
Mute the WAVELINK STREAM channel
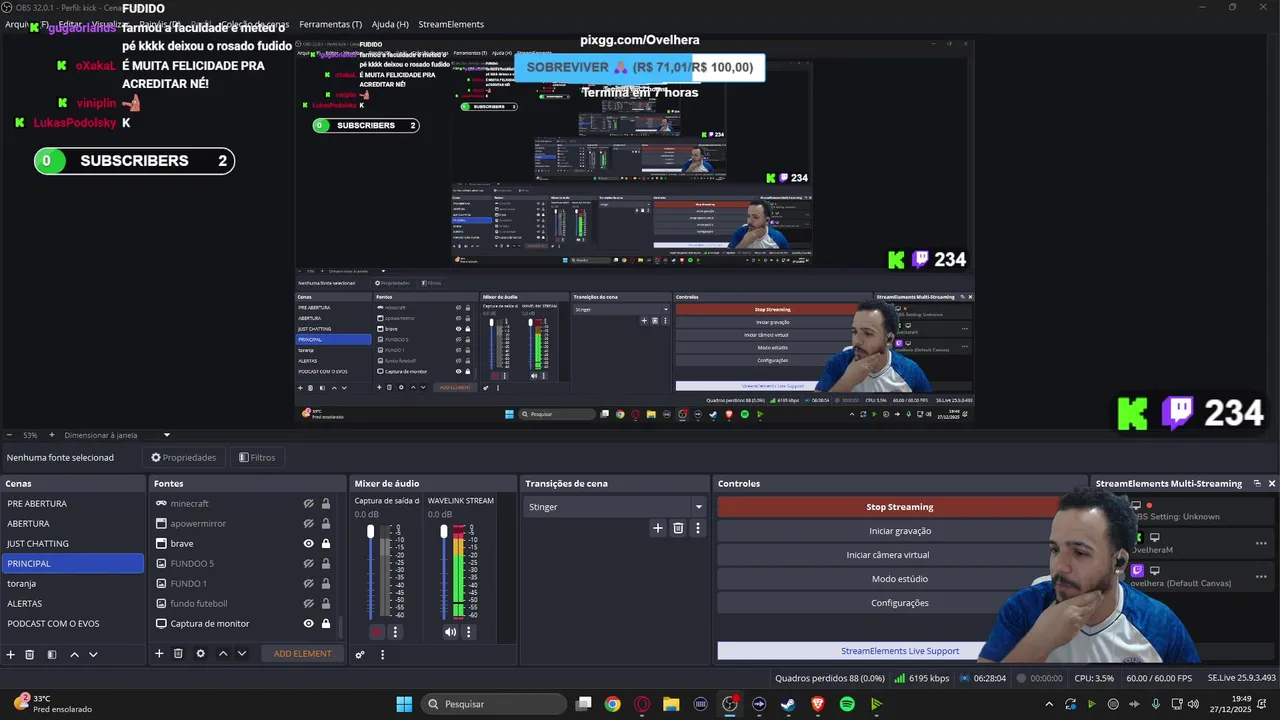(x=450, y=632)
